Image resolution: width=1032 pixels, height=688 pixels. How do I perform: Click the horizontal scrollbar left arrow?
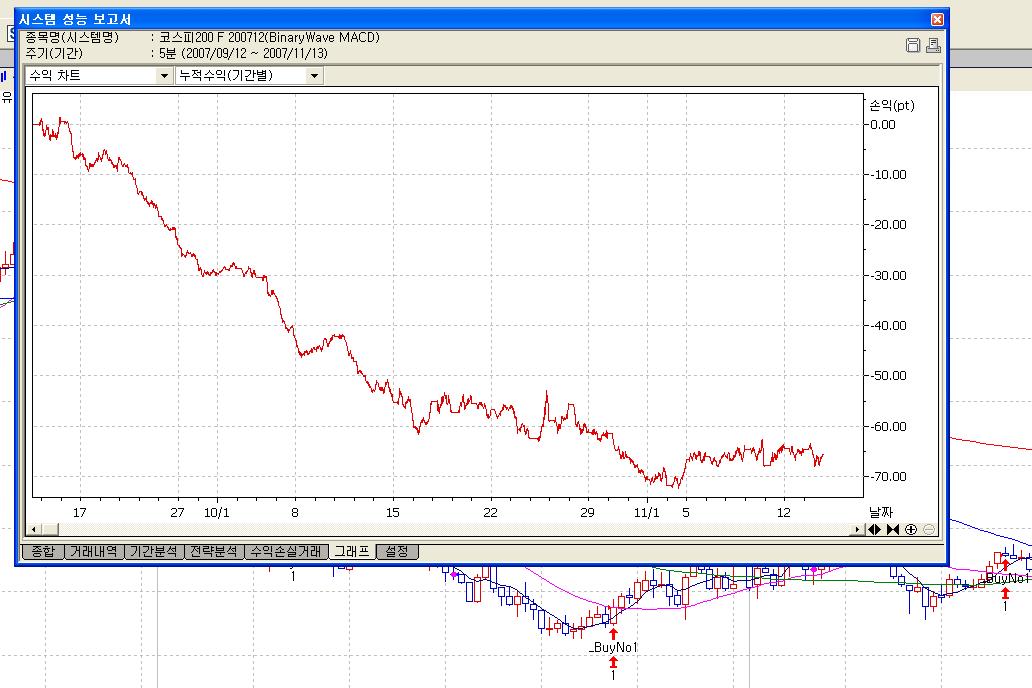[x=35, y=529]
